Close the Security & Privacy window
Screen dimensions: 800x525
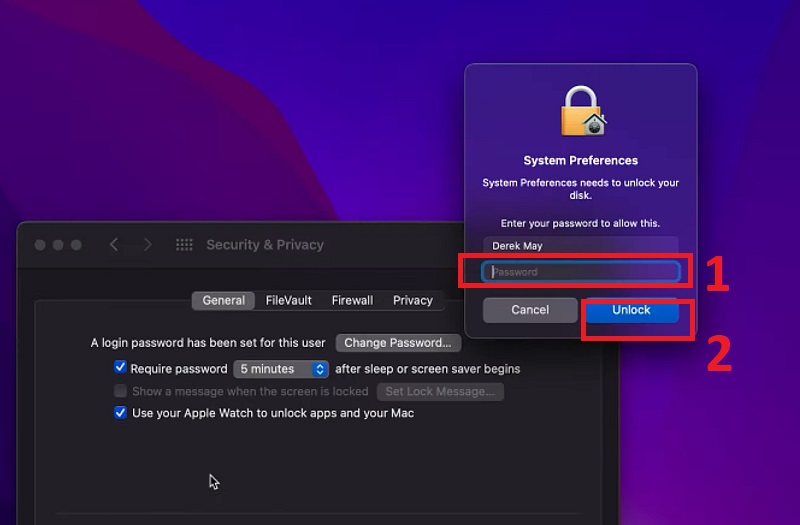41,245
